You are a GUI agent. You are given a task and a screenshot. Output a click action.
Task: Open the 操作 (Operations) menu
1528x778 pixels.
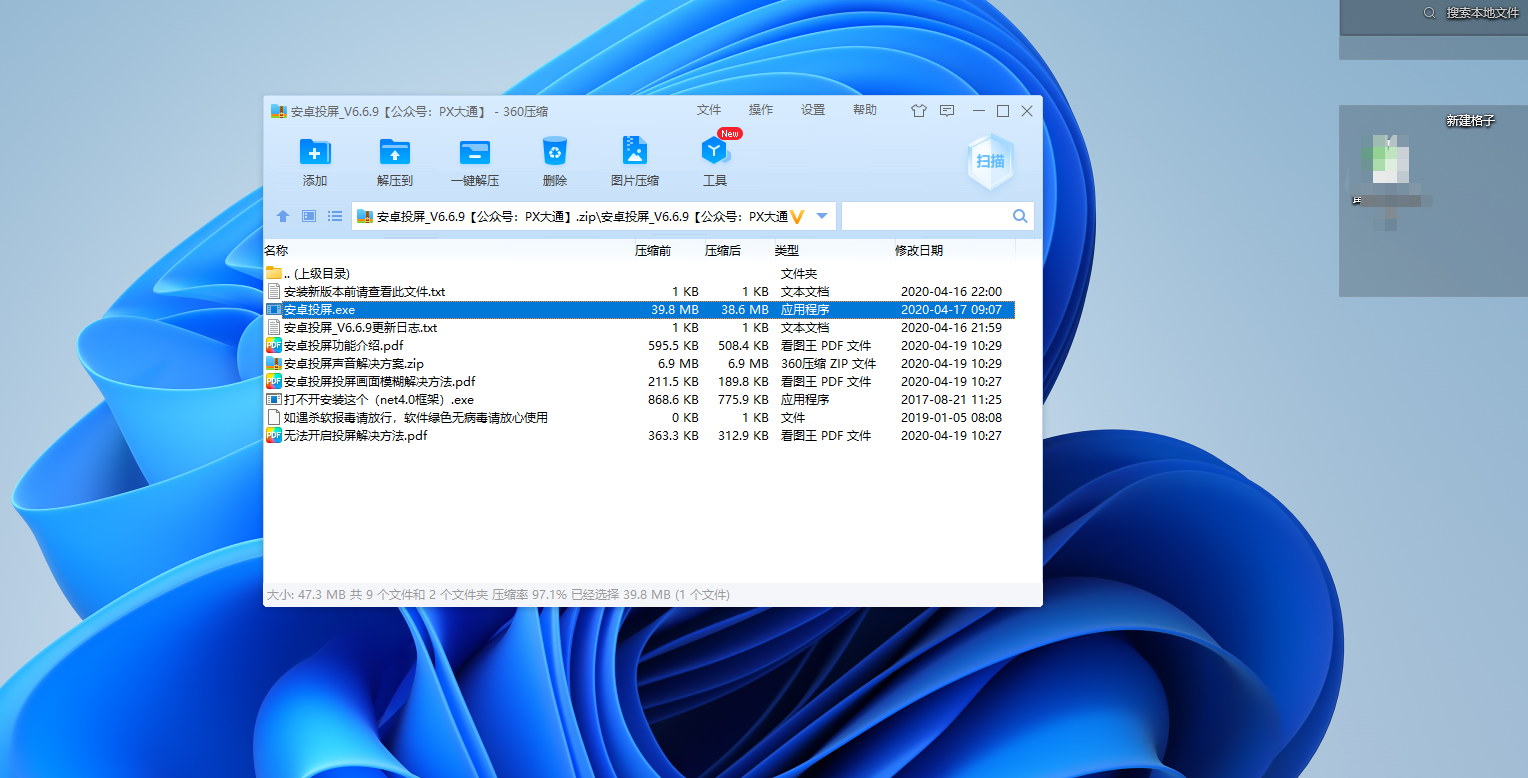[761, 110]
